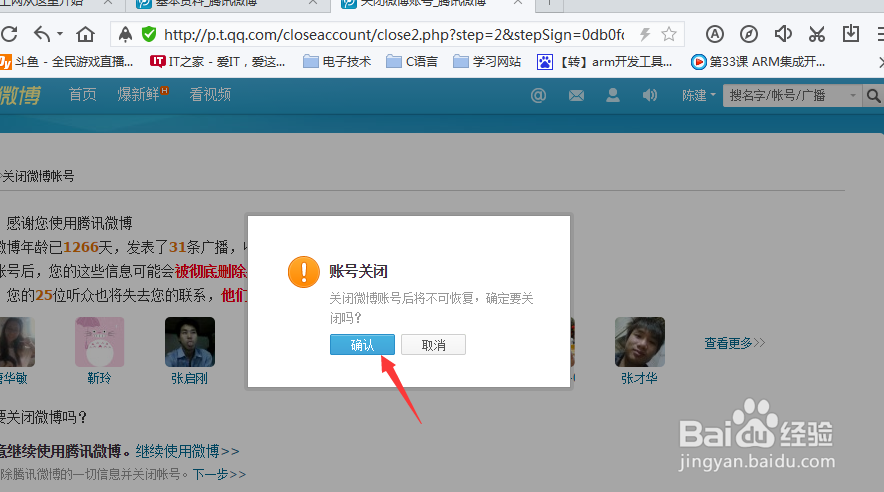Open the downloads icon

click(x=851, y=34)
